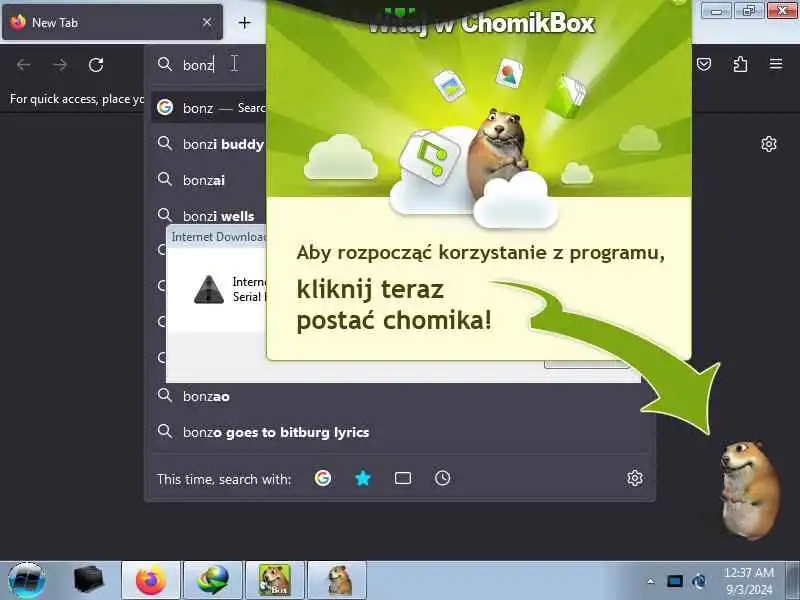Click the Show desktop strip at taskbar end
The width and height of the screenshot is (800, 600).
coord(793,581)
